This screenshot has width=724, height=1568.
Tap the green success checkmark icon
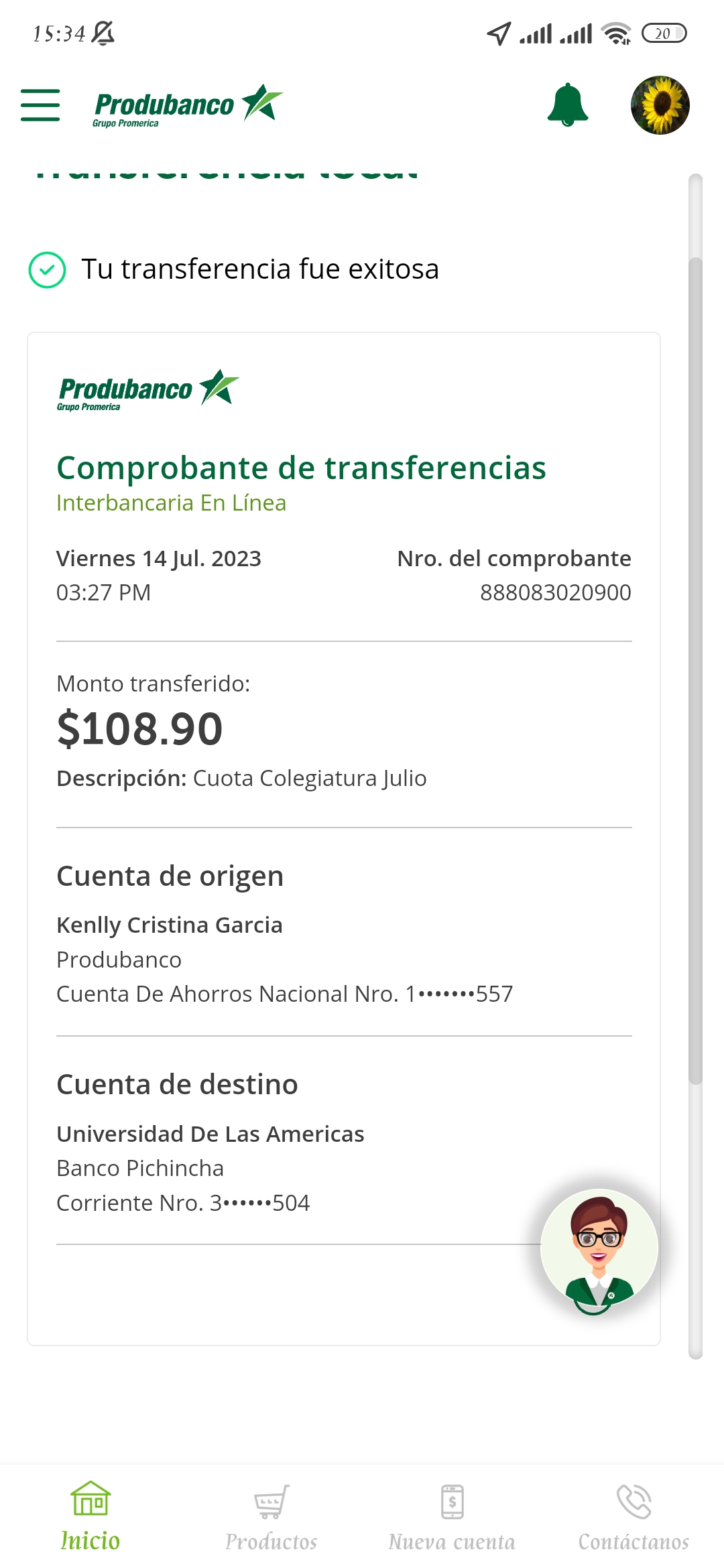[47, 270]
